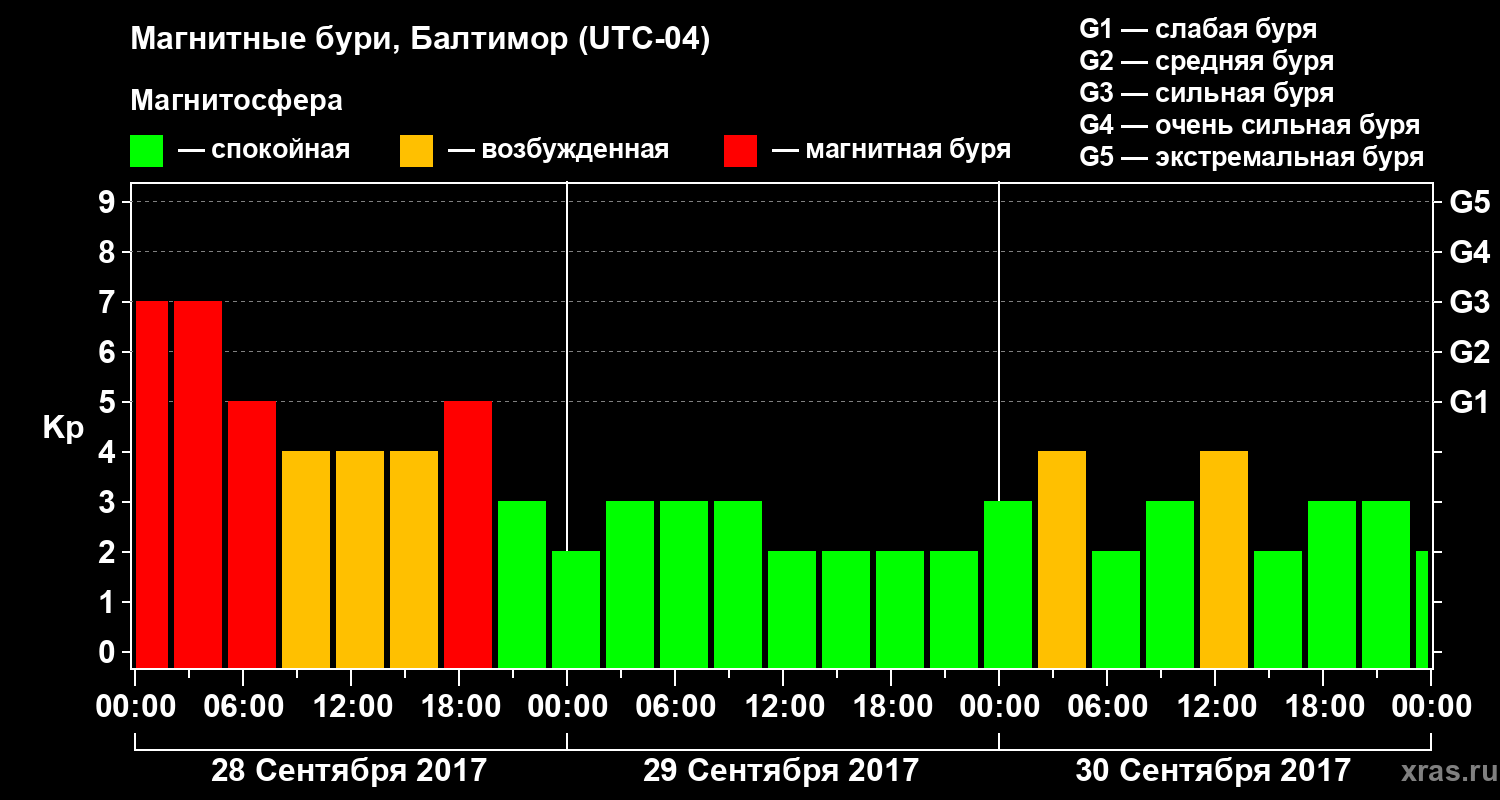Click the '9' value on Kp axis
This screenshot has height=800, width=1500.
(x=109, y=202)
